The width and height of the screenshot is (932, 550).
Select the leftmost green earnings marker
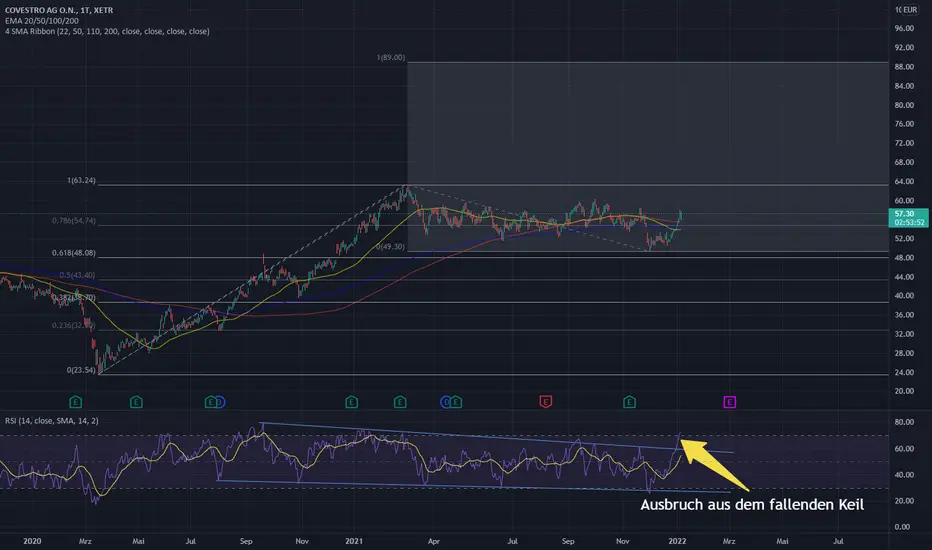point(75,402)
